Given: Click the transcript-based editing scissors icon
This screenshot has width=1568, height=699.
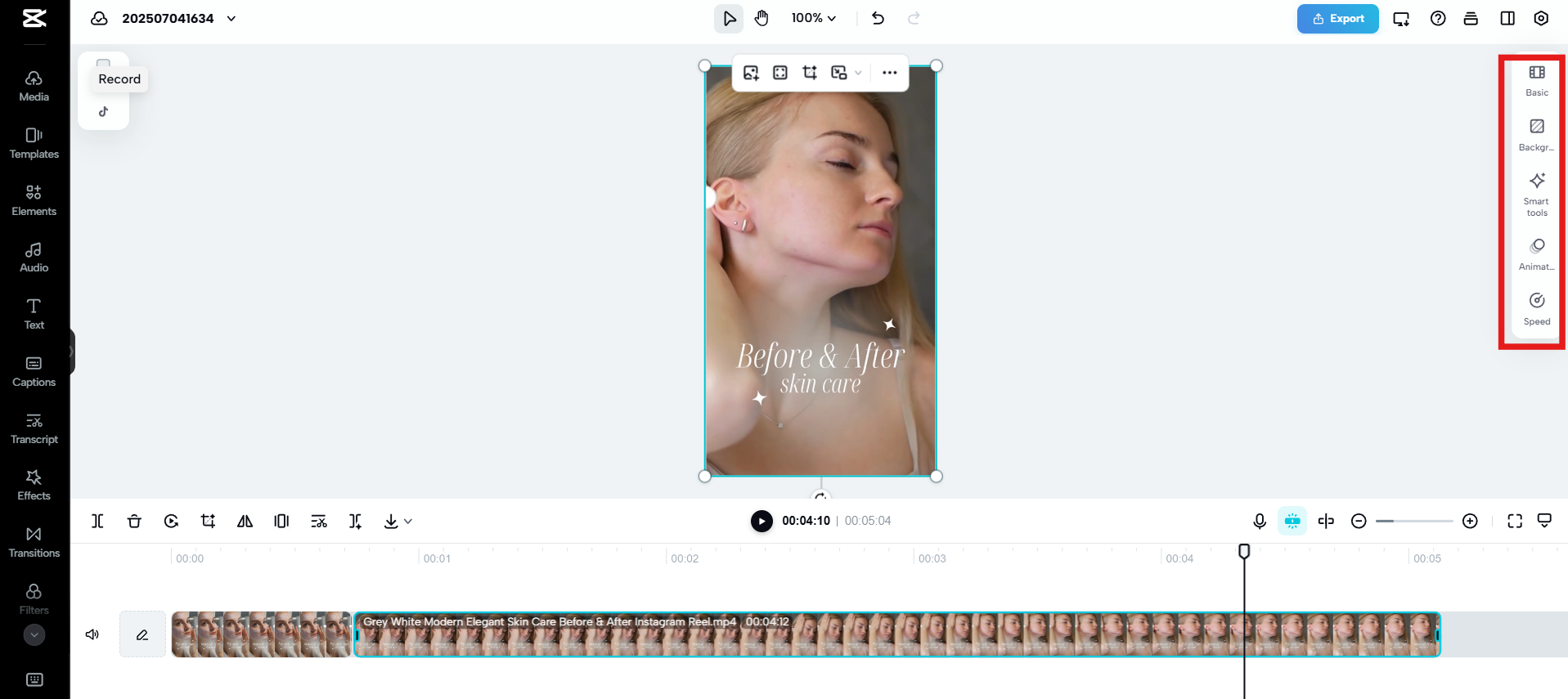Looking at the screenshot, I should [x=319, y=521].
